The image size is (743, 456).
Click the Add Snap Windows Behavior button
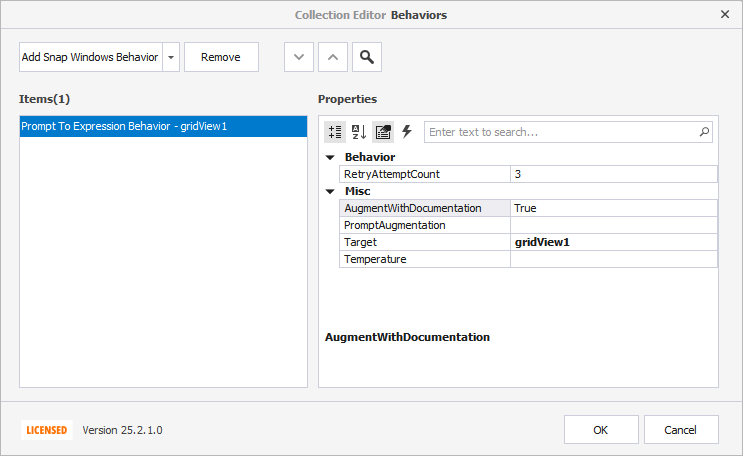click(x=91, y=57)
